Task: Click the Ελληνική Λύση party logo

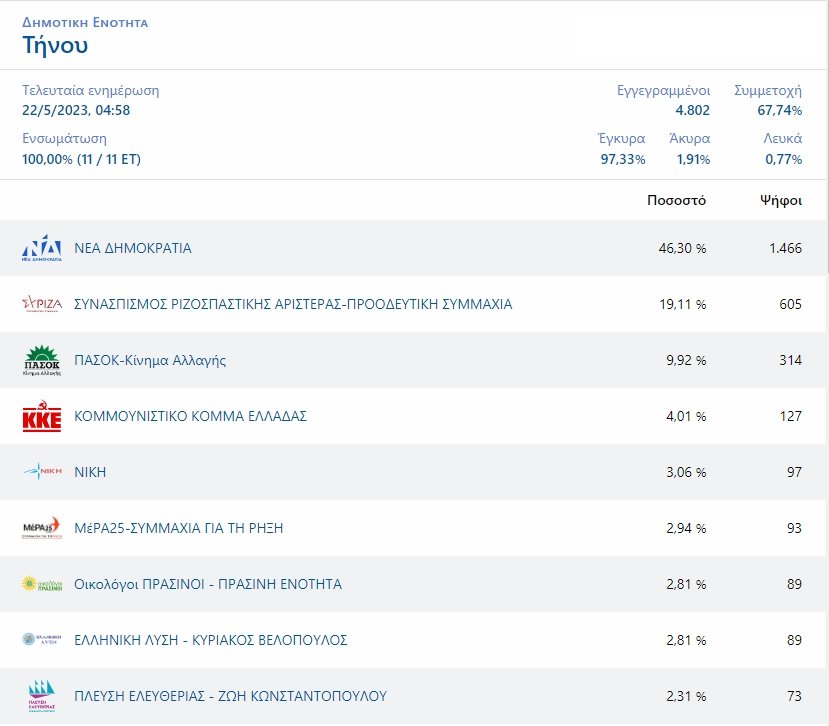Action: pos(42,640)
